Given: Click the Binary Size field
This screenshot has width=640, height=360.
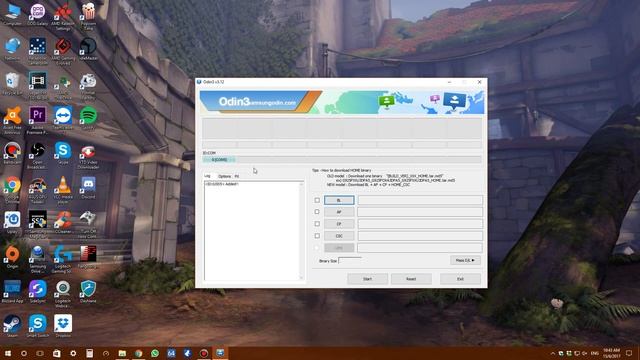Looking at the screenshot, I should pyautogui.click(x=350, y=260).
